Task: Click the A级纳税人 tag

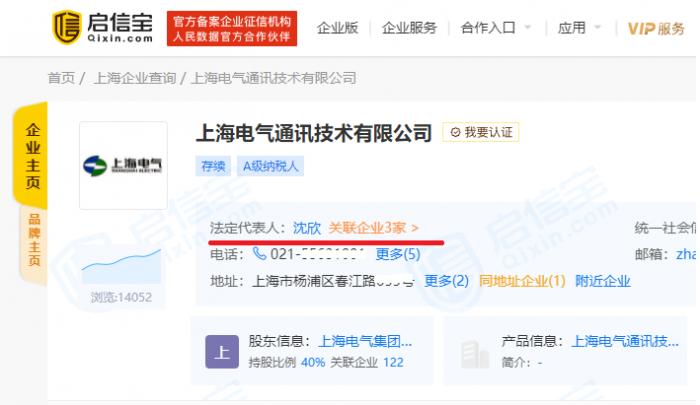Action: (x=270, y=166)
